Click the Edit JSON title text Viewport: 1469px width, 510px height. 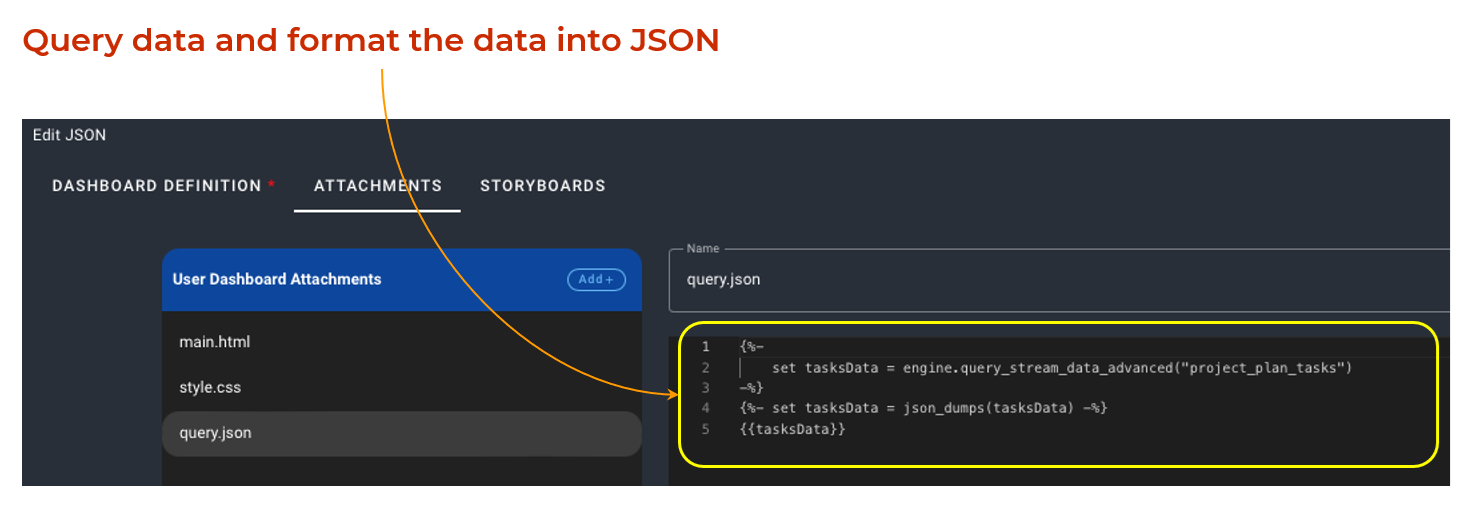[69, 135]
